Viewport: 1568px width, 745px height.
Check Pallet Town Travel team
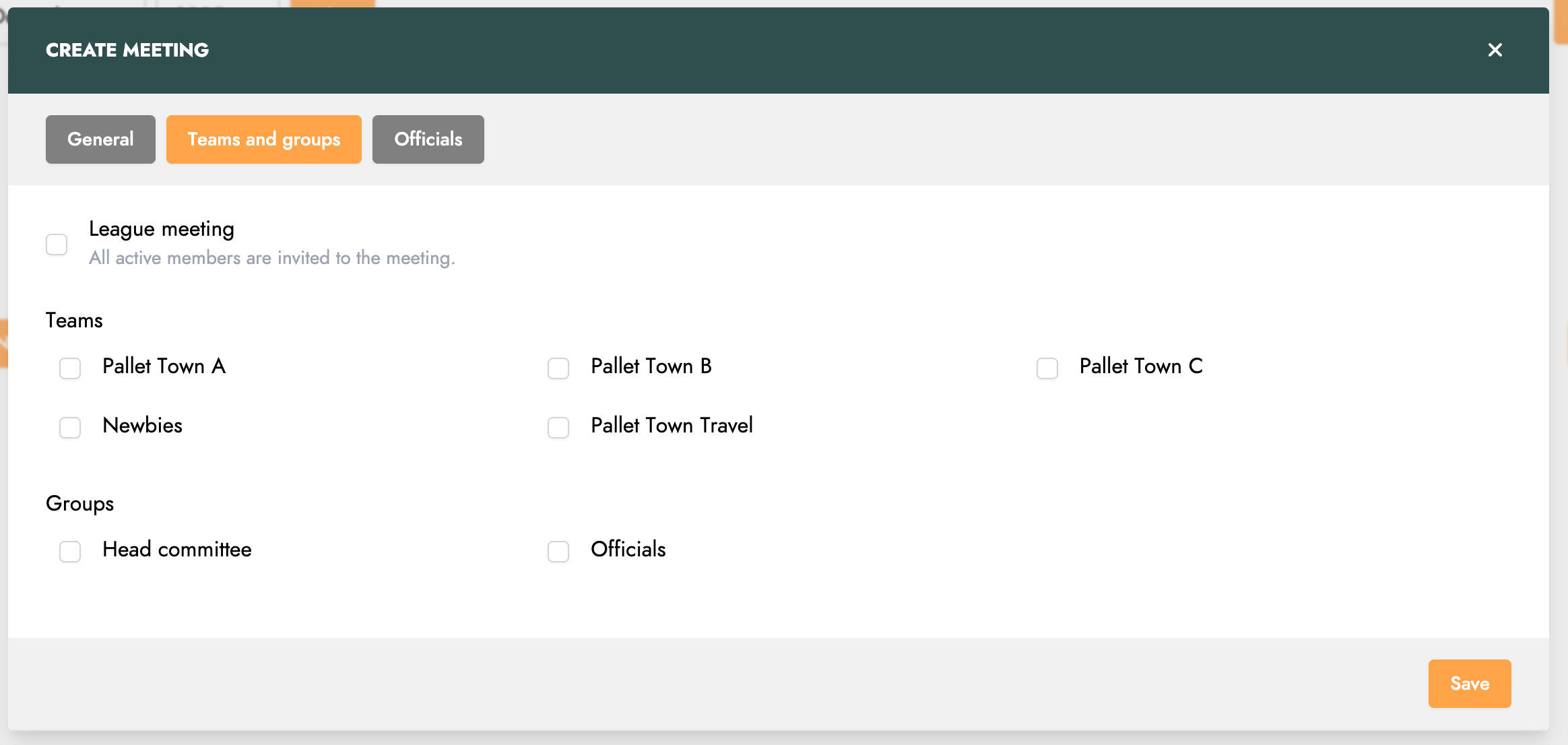pyautogui.click(x=558, y=427)
